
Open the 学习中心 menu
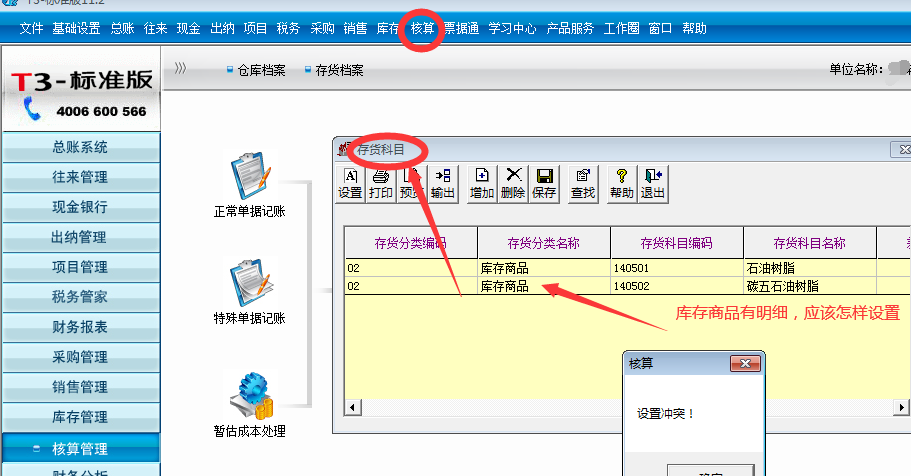(512, 28)
